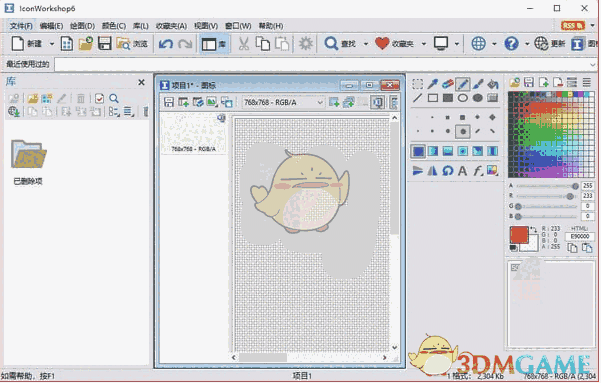The image size is (601, 383).
Task: Click the save palette icon above color grid
Action: tap(529, 82)
